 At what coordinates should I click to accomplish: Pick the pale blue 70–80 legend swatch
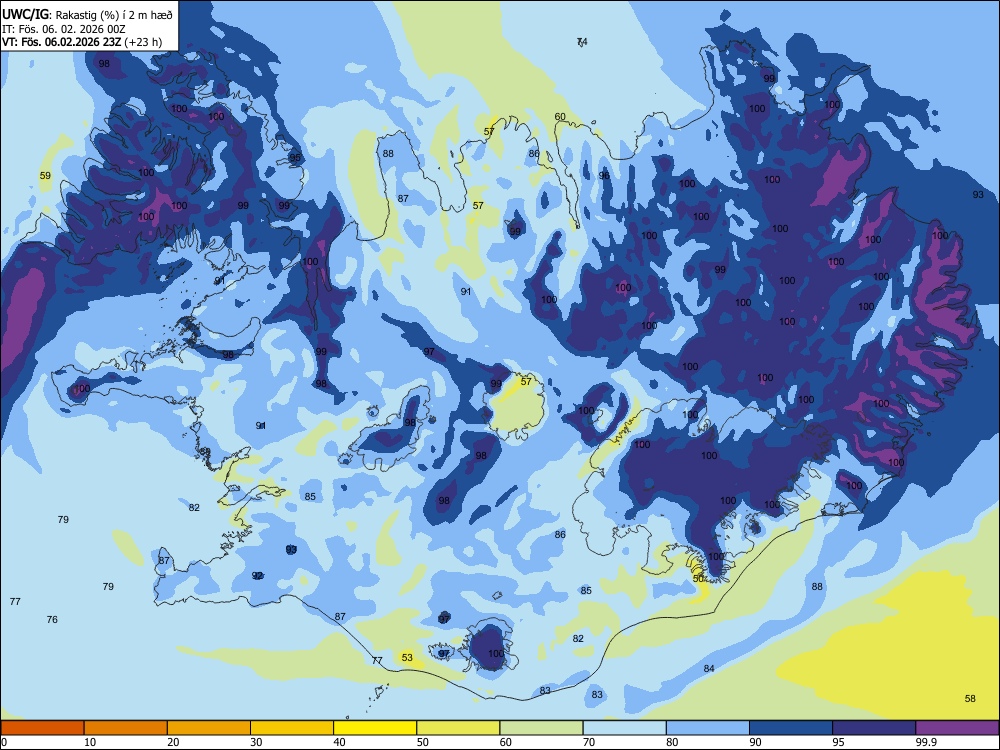pos(624,728)
